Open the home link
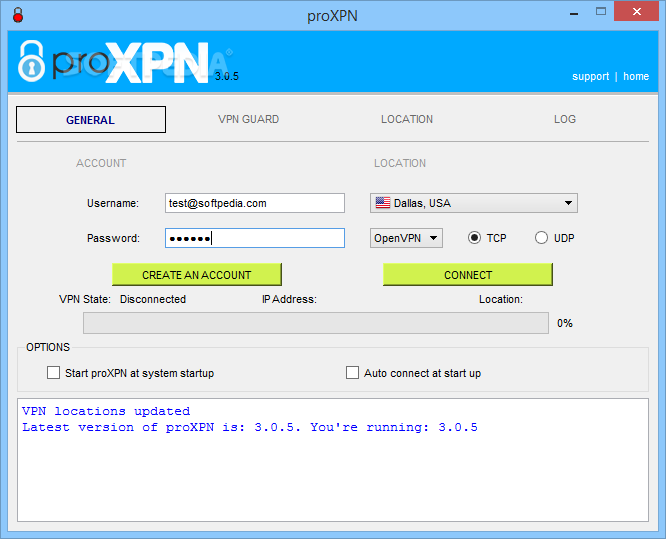The height and width of the screenshot is (539, 666). [636, 76]
